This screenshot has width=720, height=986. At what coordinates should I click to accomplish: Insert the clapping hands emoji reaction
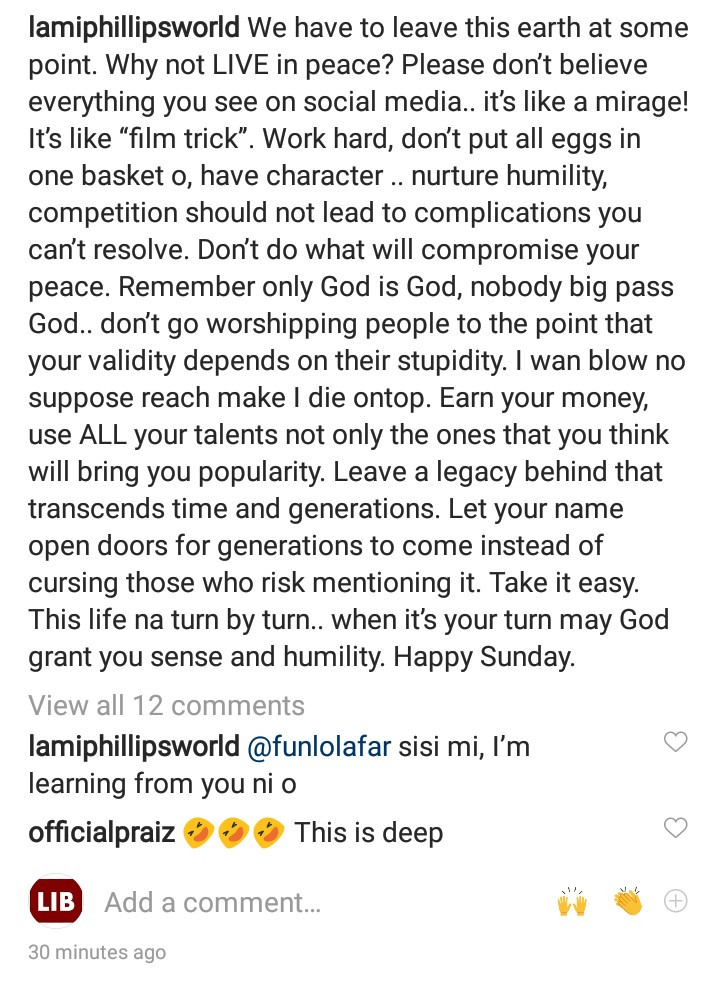628,901
